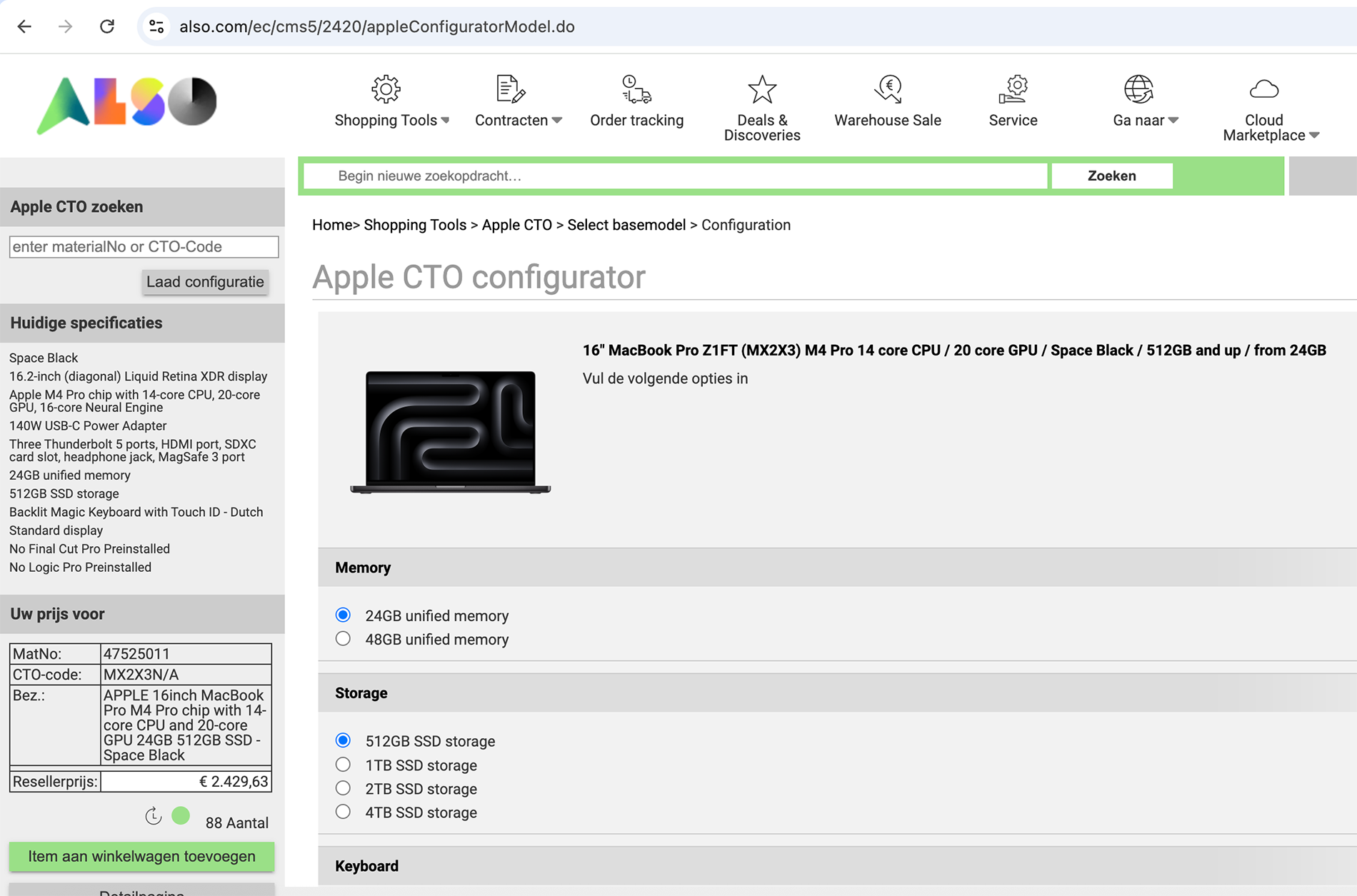This screenshot has width=1357, height=896.
Task: Click the 'No Final Cut Pro Preinstalled' spec
Action: pyautogui.click(x=89, y=548)
